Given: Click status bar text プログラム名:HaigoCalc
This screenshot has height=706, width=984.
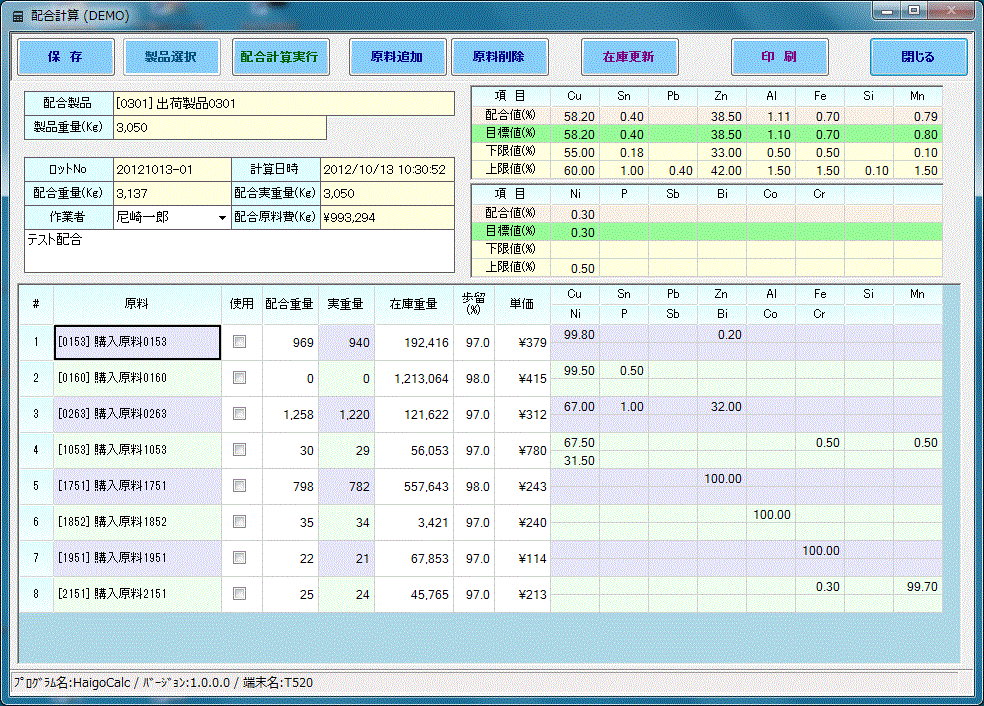Looking at the screenshot, I should pyautogui.click(x=72, y=683).
